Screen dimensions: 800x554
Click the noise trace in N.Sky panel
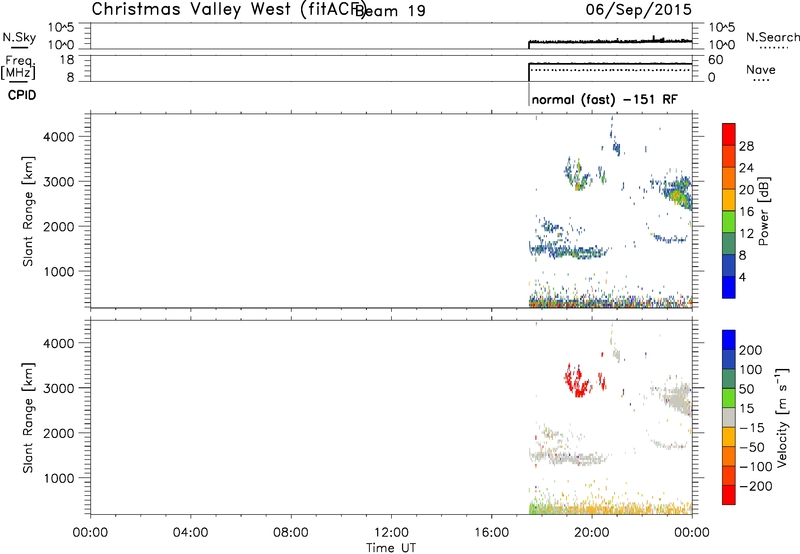click(610, 41)
